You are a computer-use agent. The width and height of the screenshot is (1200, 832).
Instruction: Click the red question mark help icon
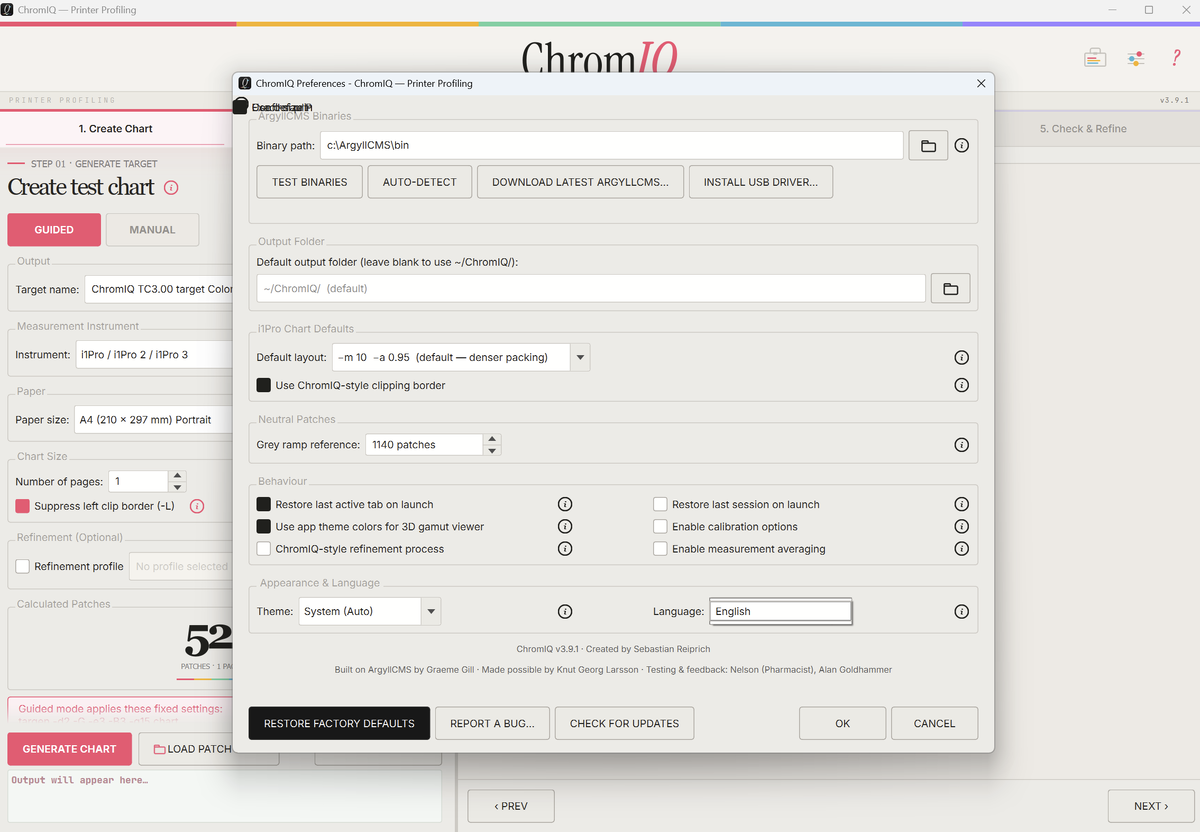pos(1177,58)
